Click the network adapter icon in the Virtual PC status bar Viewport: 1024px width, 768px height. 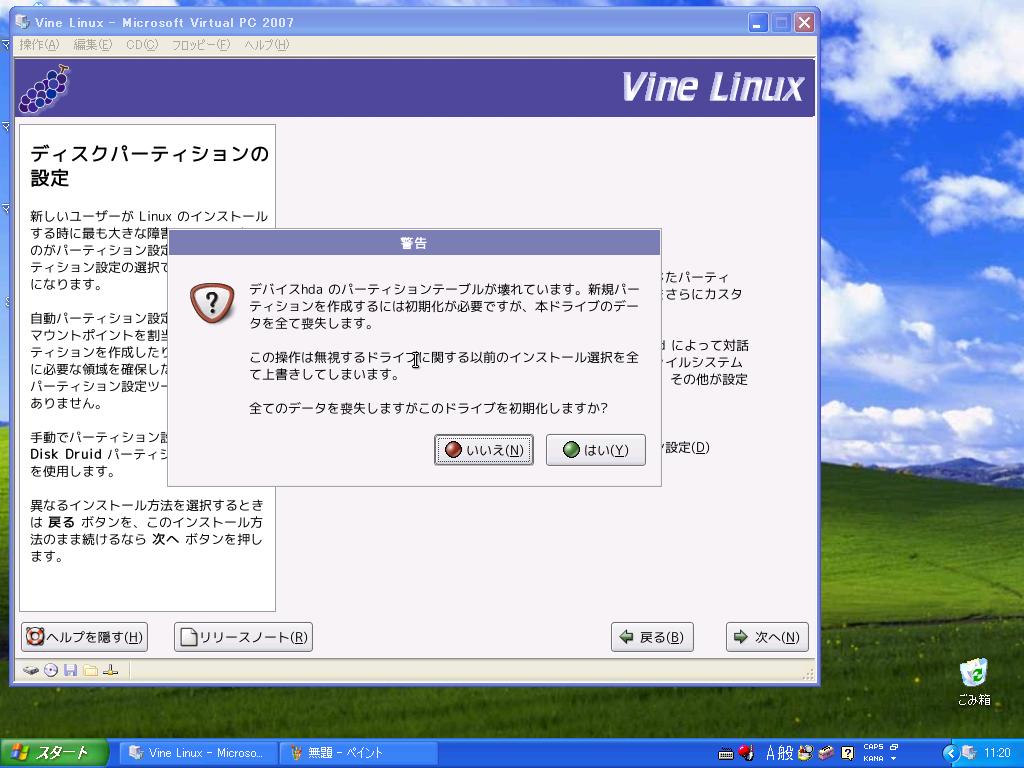[110, 670]
